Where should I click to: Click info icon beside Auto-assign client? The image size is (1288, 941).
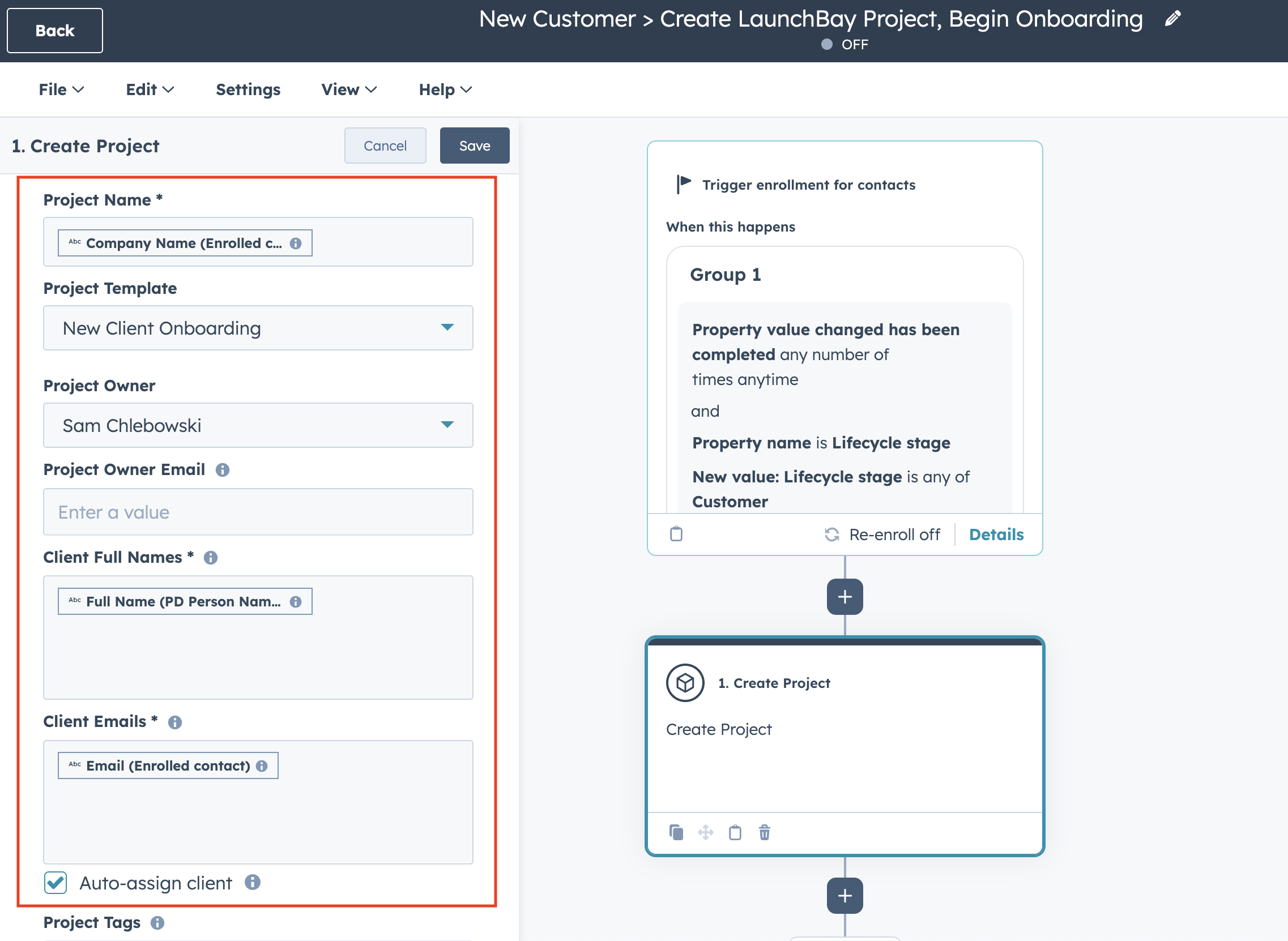[x=253, y=882]
